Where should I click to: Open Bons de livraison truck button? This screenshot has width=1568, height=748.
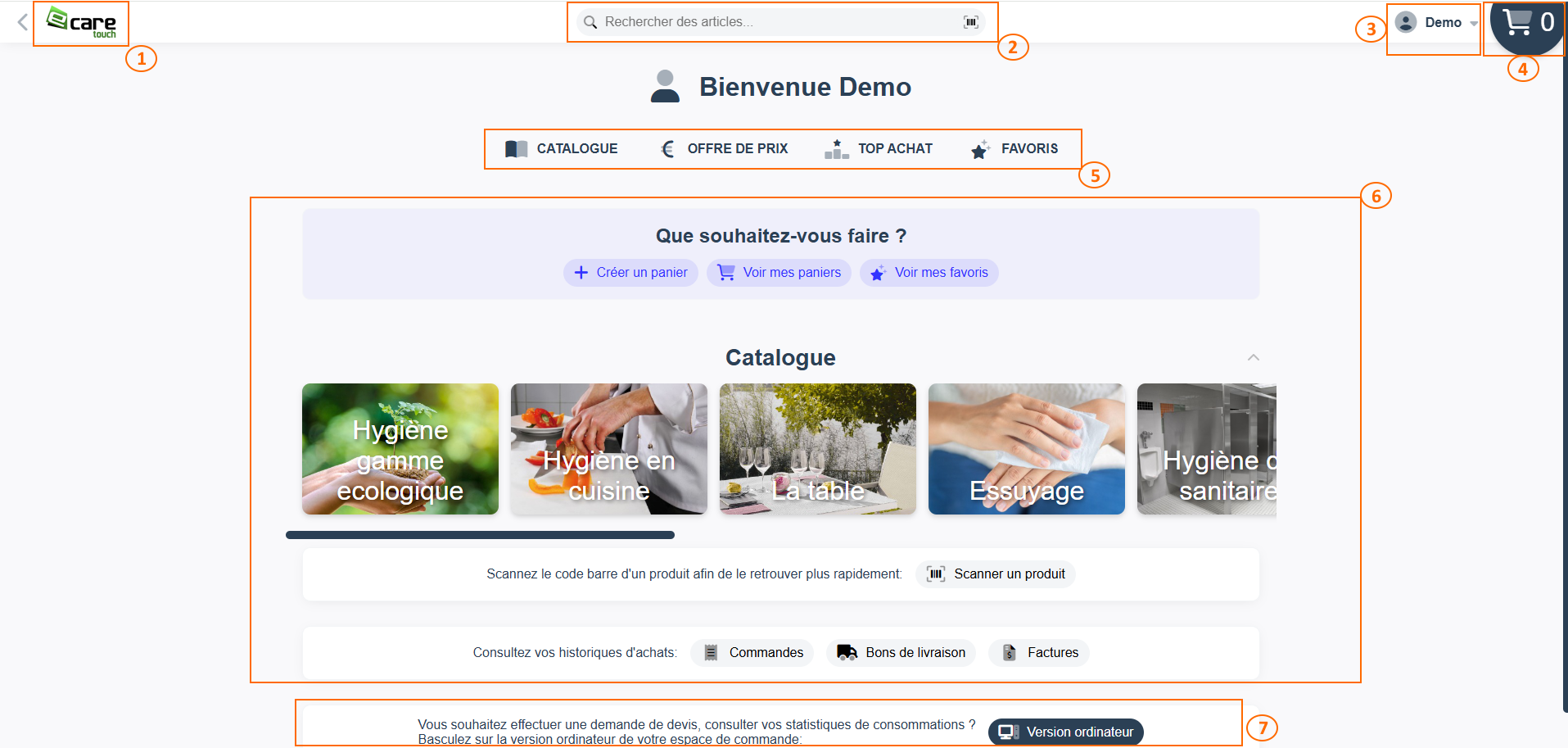pyautogui.click(x=901, y=652)
